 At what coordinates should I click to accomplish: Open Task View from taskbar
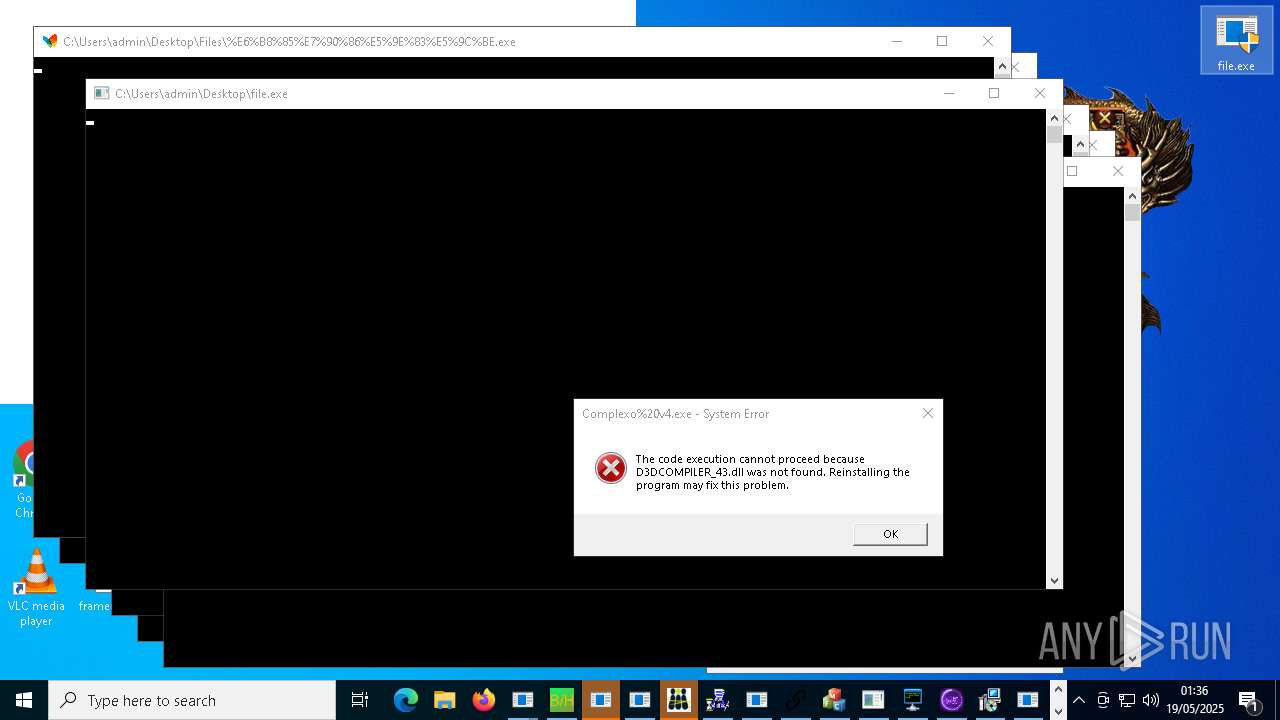[x=360, y=700]
